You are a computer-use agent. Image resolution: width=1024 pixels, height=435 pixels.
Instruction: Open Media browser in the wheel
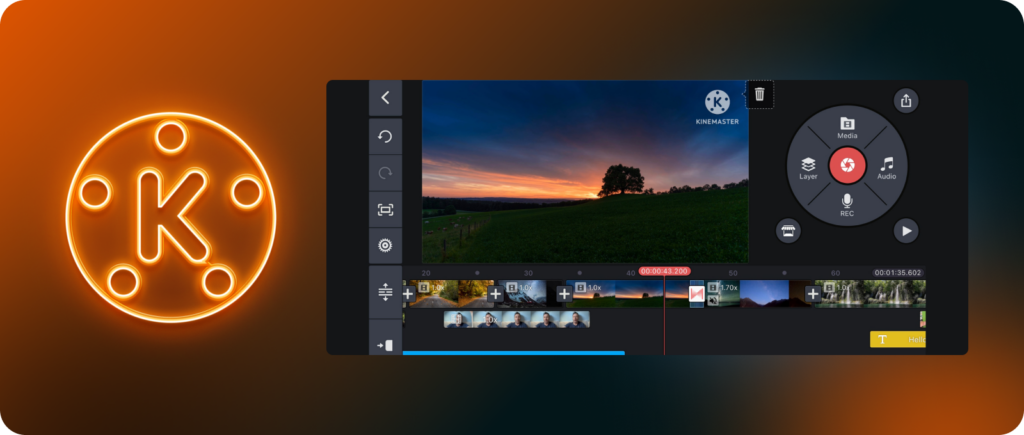[847, 127]
